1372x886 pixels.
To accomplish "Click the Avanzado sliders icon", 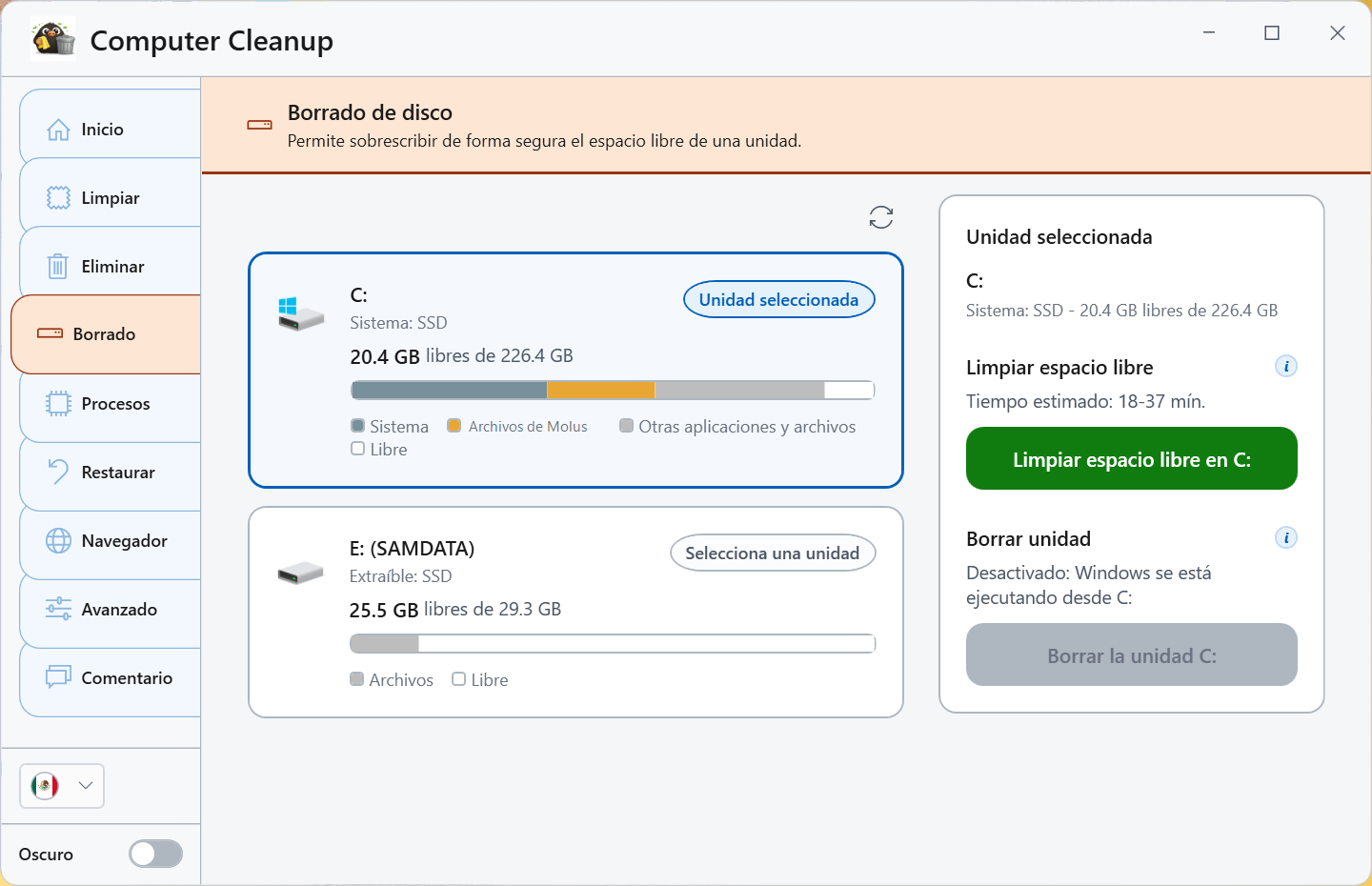I will 58,609.
